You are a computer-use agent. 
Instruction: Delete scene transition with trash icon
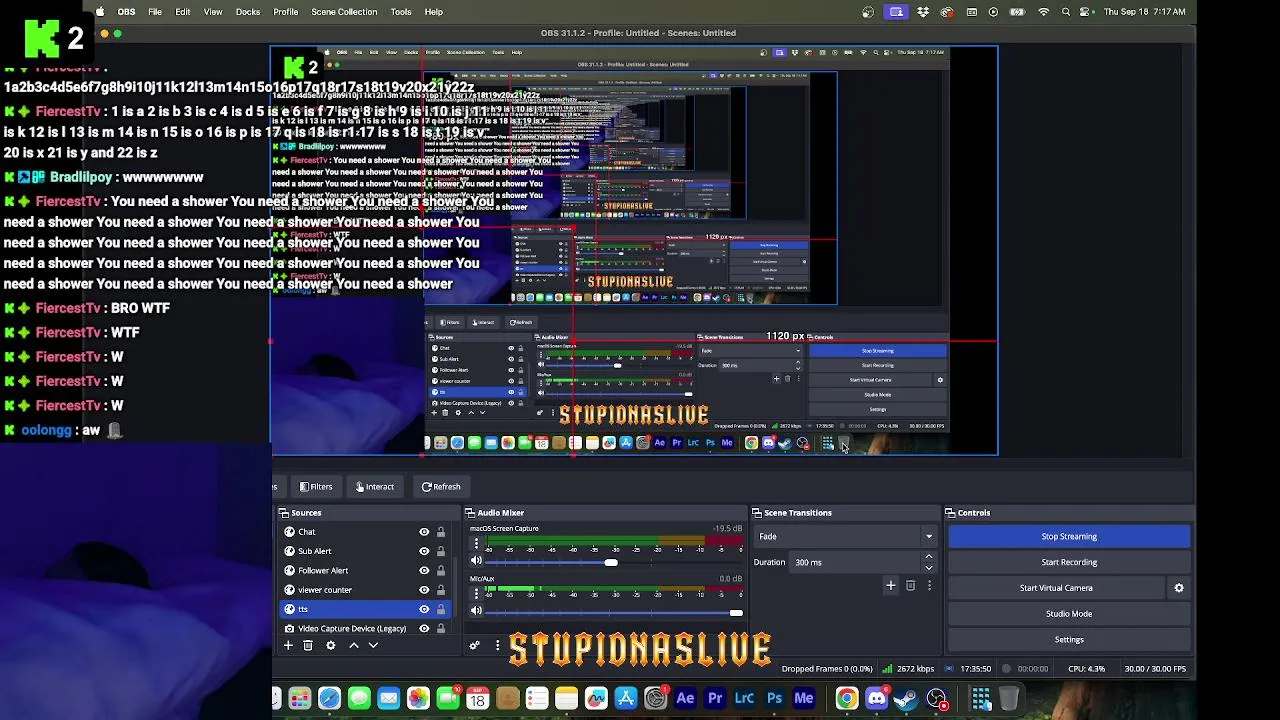[910, 585]
